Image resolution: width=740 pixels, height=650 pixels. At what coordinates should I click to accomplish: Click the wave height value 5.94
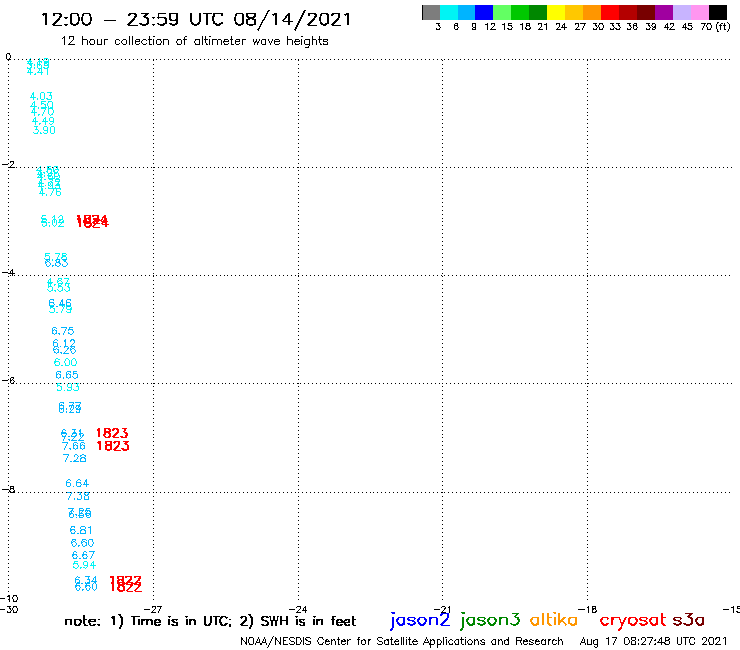(x=84, y=565)
